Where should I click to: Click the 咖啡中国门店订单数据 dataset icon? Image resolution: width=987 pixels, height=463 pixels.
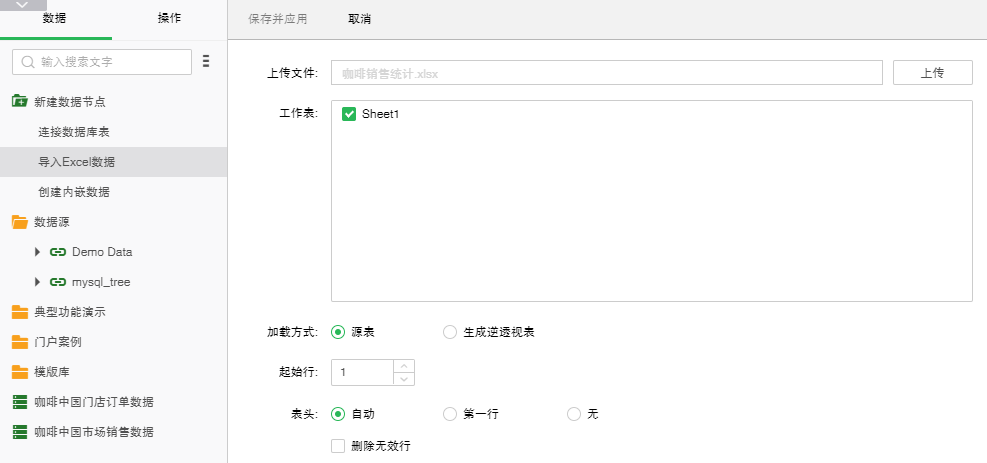click(x=19, y=402)
